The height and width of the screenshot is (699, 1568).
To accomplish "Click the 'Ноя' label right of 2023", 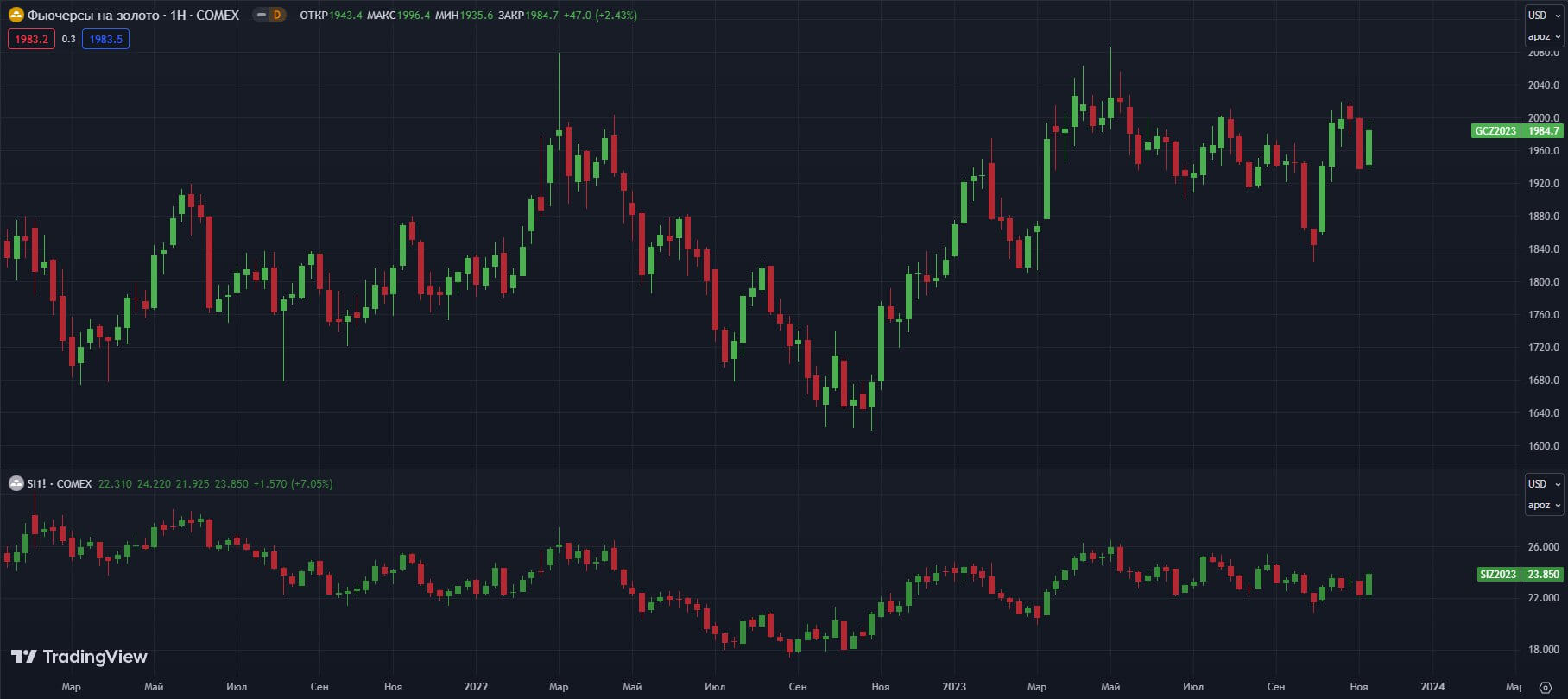I will 1359,687.
